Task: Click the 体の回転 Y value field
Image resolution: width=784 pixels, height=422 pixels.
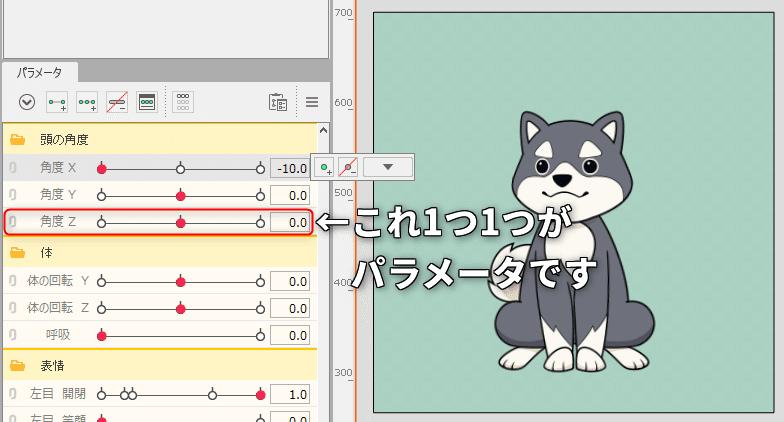Action: [290, 282]
